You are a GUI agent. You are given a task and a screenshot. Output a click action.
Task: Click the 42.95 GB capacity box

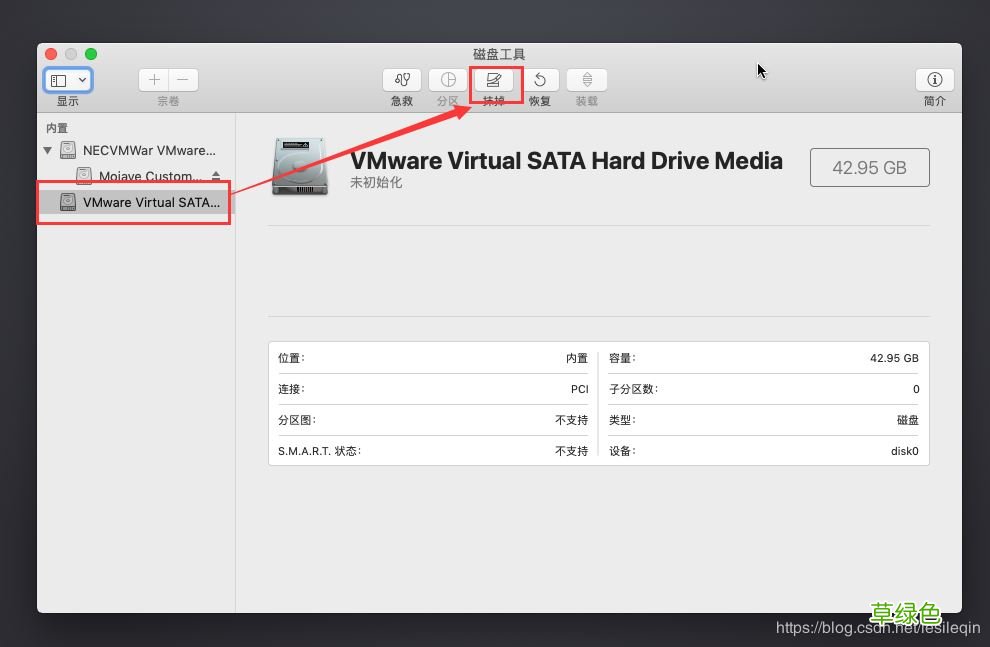869,167
